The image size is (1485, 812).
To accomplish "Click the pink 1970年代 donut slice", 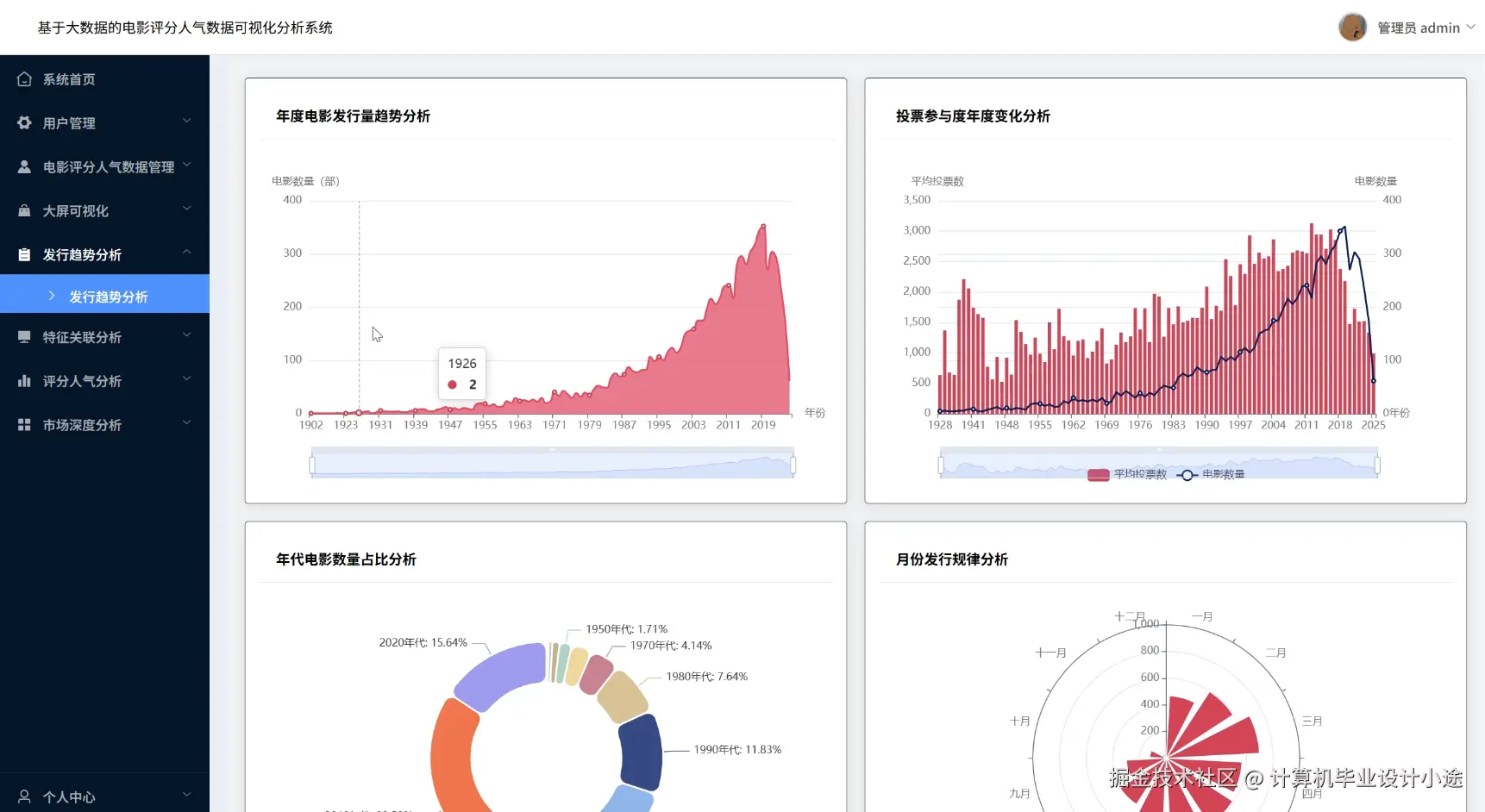I will click(596, 674).
